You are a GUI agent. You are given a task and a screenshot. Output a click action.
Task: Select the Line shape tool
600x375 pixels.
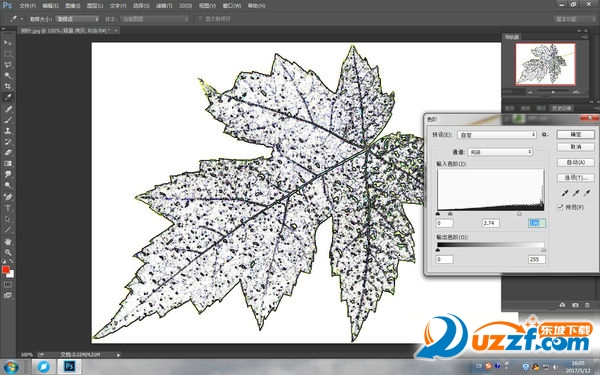[x=8, y=230]
